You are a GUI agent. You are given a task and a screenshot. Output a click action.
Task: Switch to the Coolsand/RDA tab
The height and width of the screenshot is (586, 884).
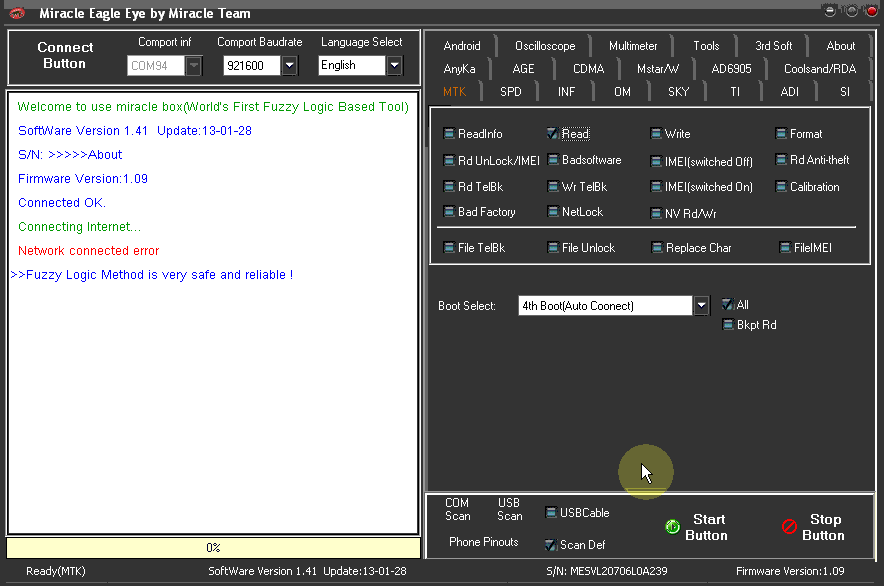(820, 69)
